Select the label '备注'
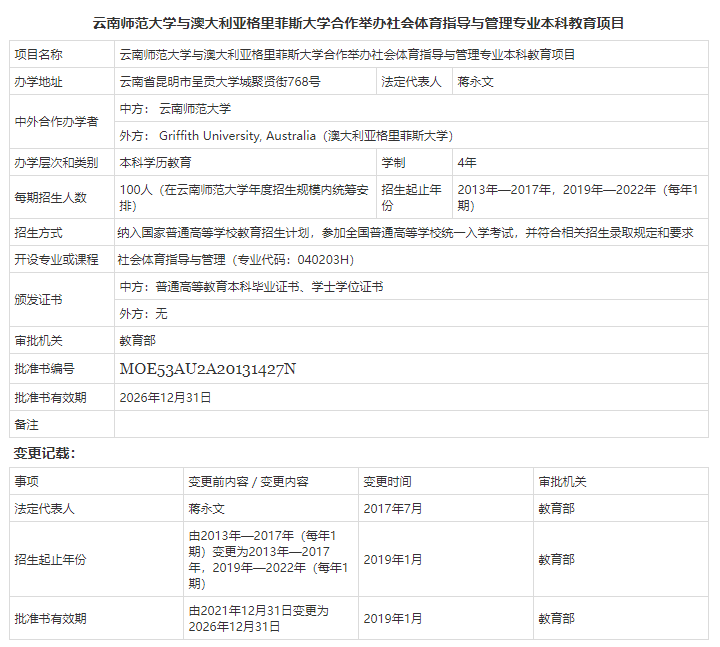720x647 pixels. [27, 425]
